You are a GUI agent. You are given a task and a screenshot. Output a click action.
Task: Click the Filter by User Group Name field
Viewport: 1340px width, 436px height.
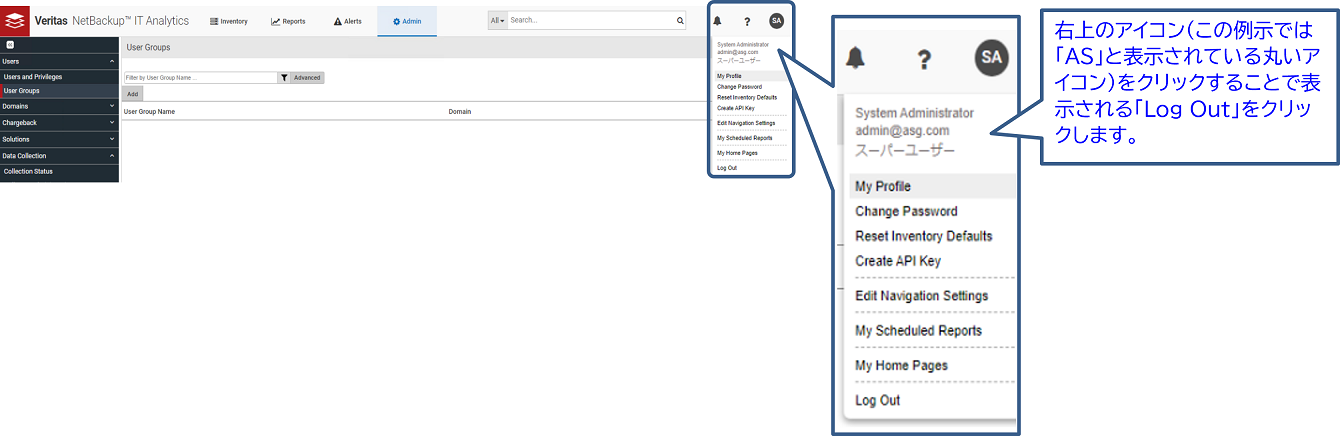click(x=199, y=77)
